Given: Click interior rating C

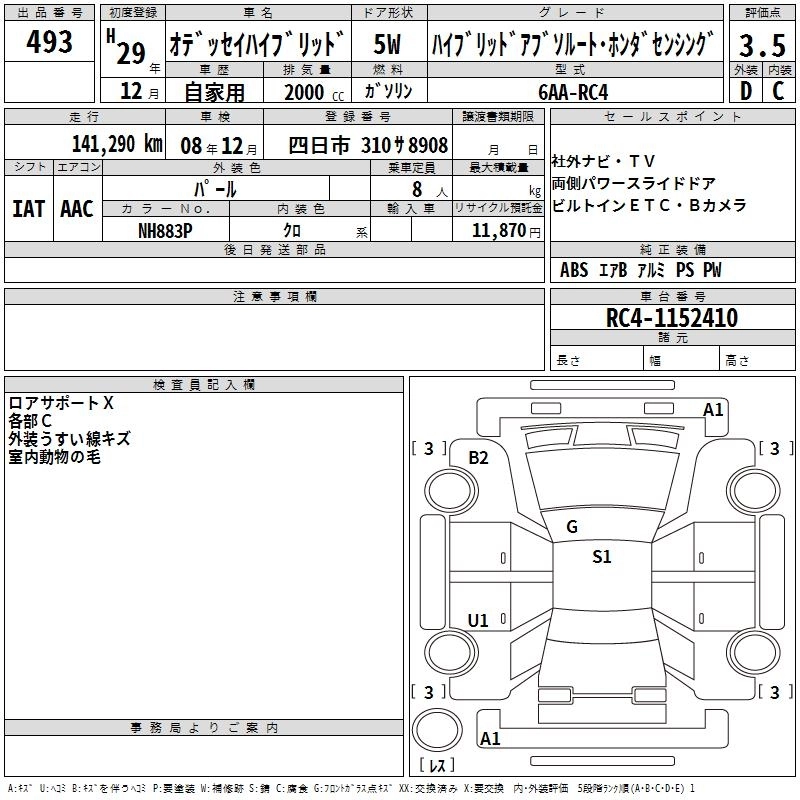Looking at the screenshot, I should tap(778, 91).
